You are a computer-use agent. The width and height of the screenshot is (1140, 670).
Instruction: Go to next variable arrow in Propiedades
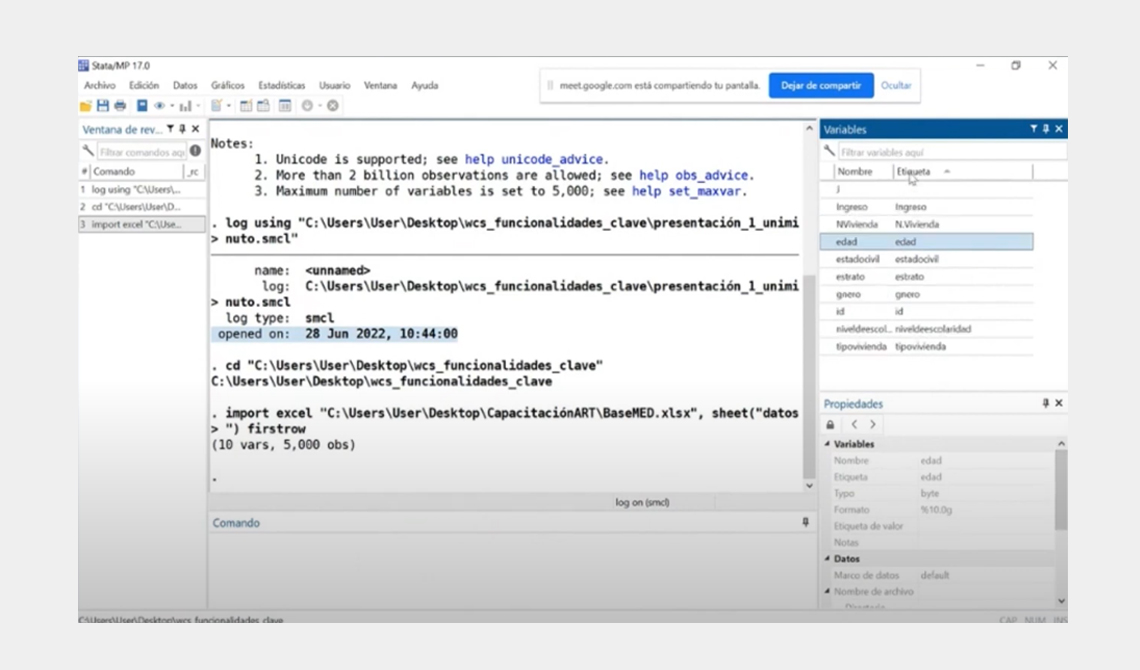(x=872, y=424)
